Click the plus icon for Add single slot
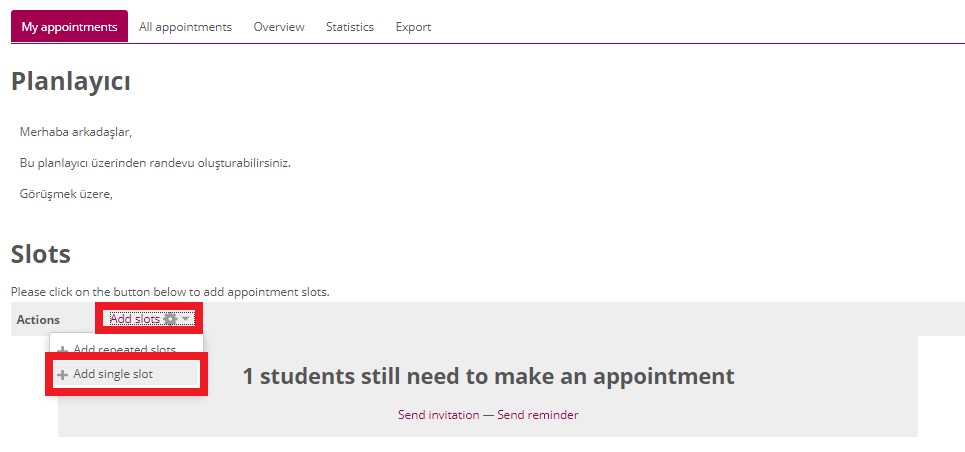 pos(63,375)
